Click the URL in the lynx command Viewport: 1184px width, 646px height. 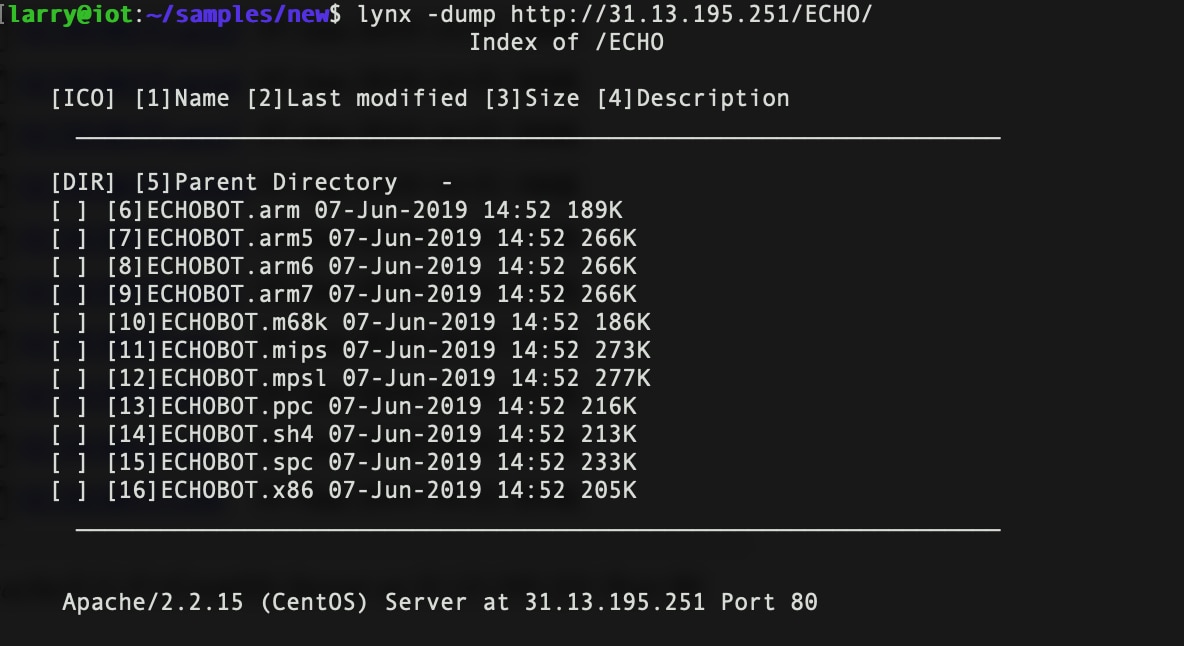[x=691, y=14]
